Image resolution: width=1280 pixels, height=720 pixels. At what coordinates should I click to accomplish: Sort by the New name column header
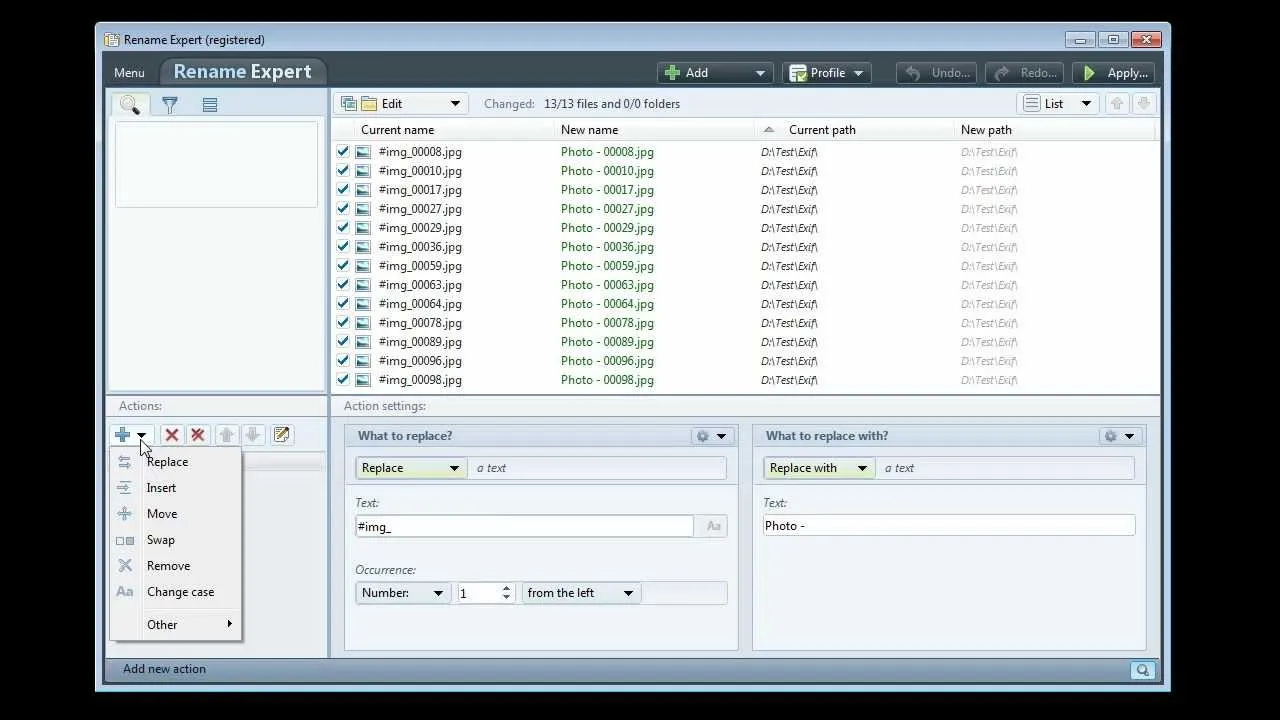tap(655, 130)
